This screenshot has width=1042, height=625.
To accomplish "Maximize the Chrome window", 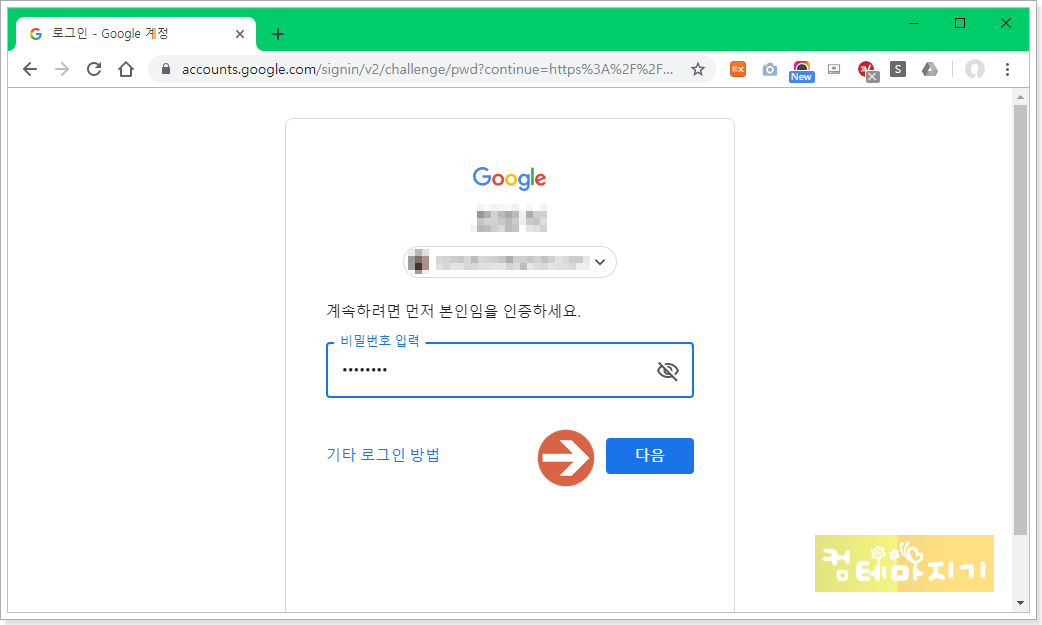I will [x=960, y=23].
